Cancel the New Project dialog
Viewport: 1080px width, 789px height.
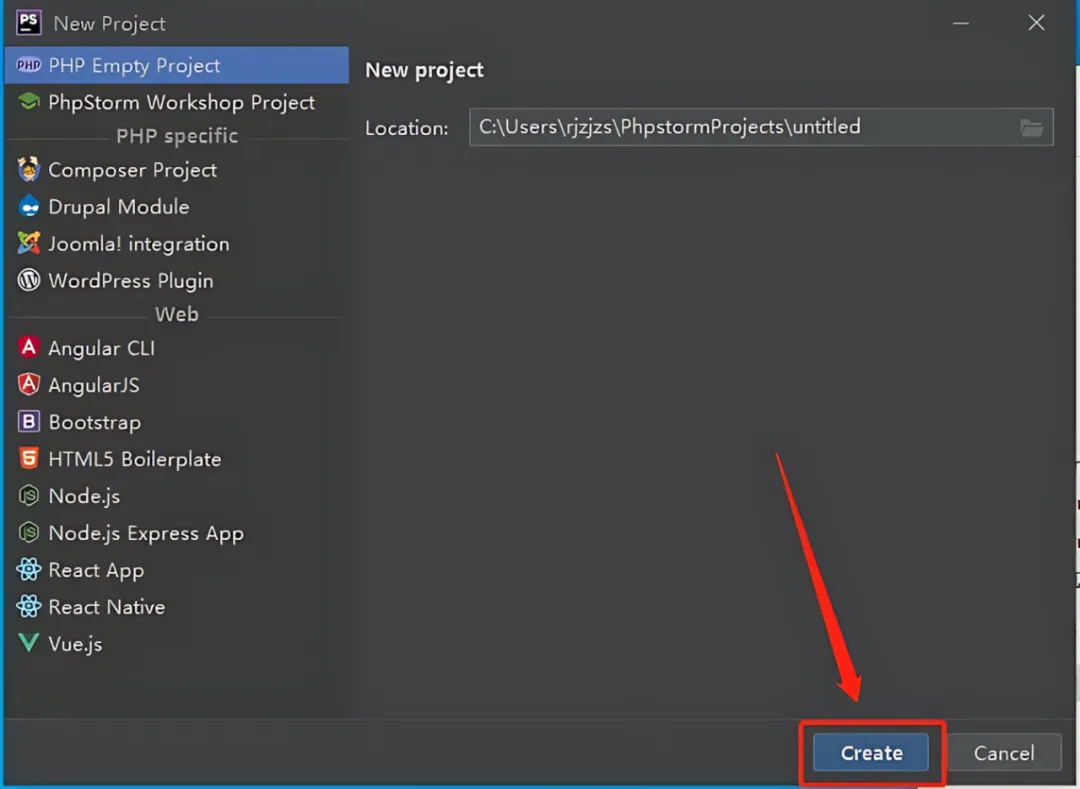[1004, 753]
